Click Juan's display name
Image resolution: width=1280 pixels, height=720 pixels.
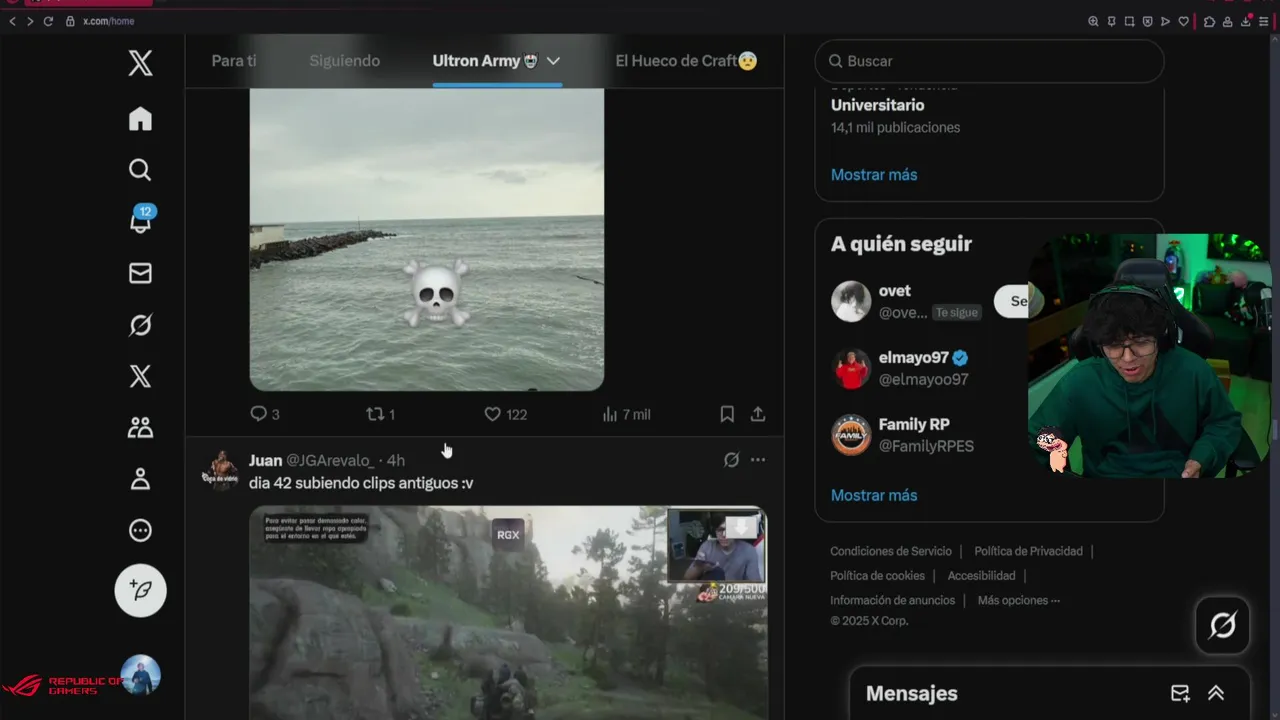(x=265, y=460)
